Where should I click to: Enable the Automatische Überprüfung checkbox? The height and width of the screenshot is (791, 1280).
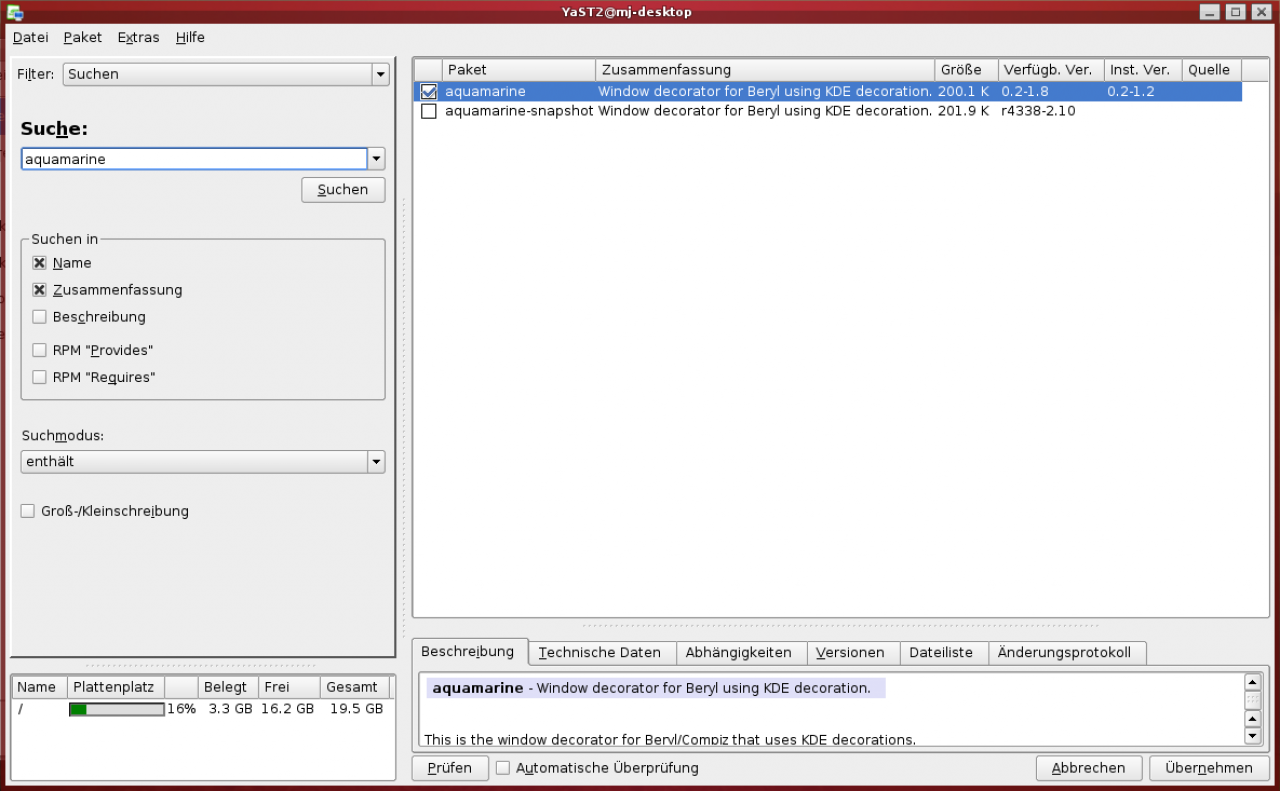pyautogui.click(x=503, y=768)
